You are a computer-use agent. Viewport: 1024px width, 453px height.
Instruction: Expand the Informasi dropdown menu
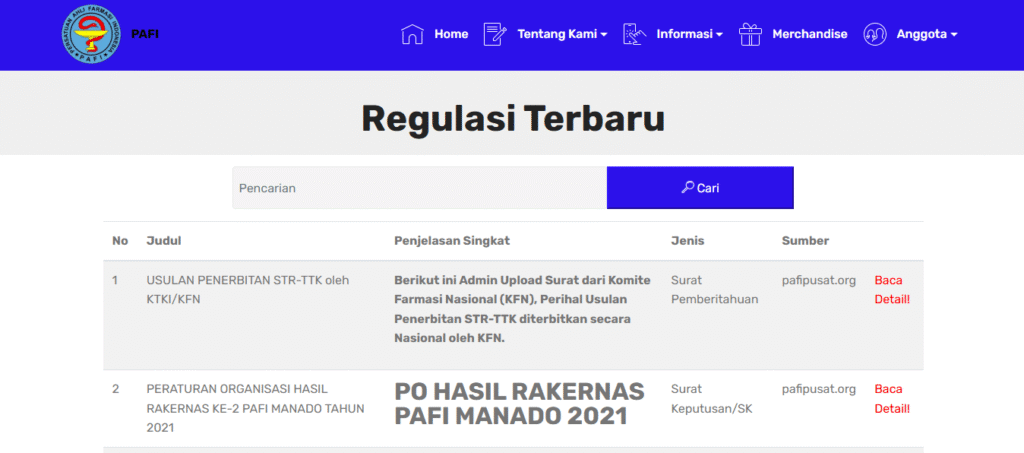[x=689, y=34]
